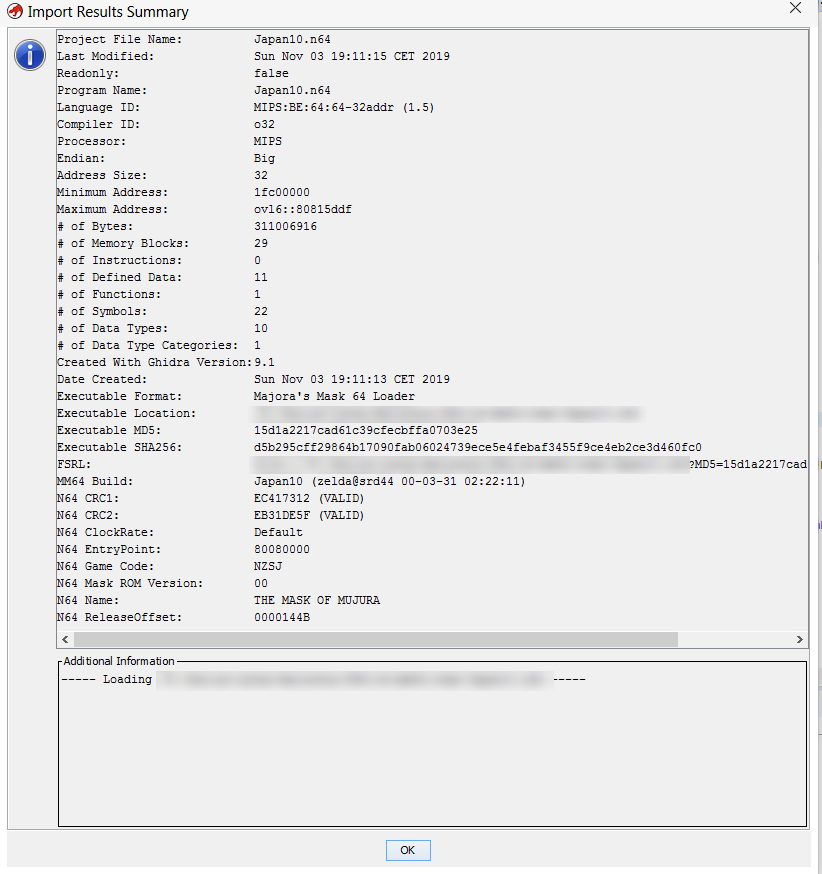Close the Import Results Summary dialog
822x874 pixels.
(795, 8)
